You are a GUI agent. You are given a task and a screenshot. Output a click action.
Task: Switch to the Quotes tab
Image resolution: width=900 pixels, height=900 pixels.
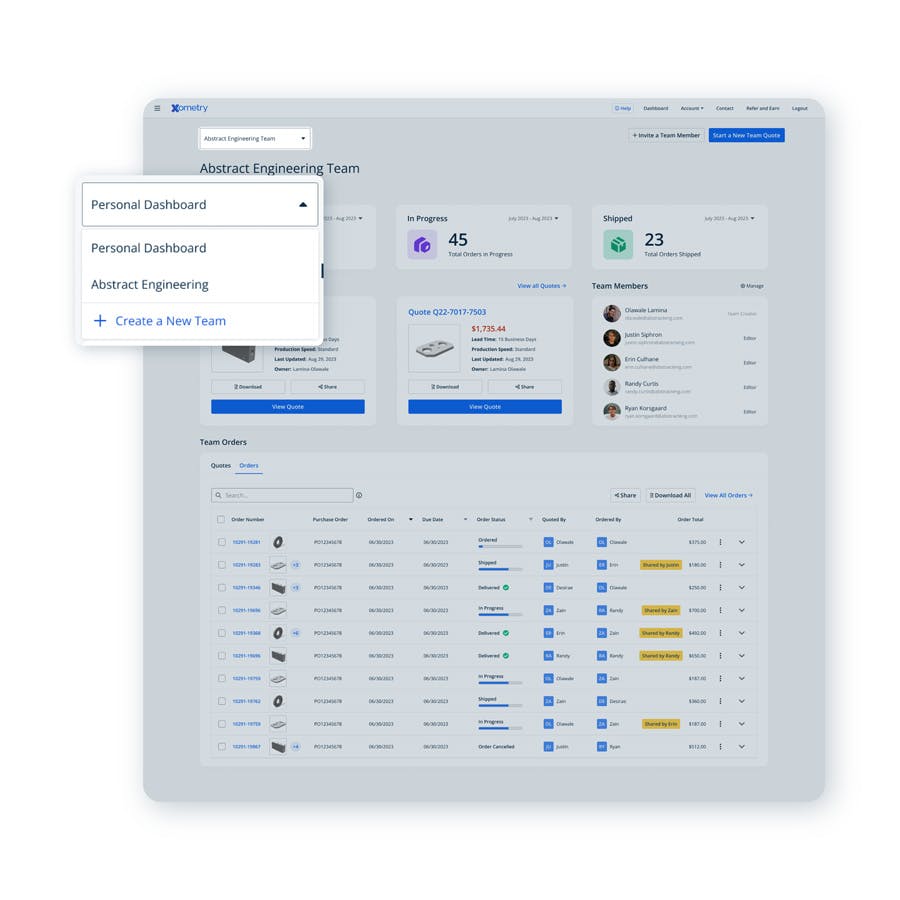click(x=220, y=465)
